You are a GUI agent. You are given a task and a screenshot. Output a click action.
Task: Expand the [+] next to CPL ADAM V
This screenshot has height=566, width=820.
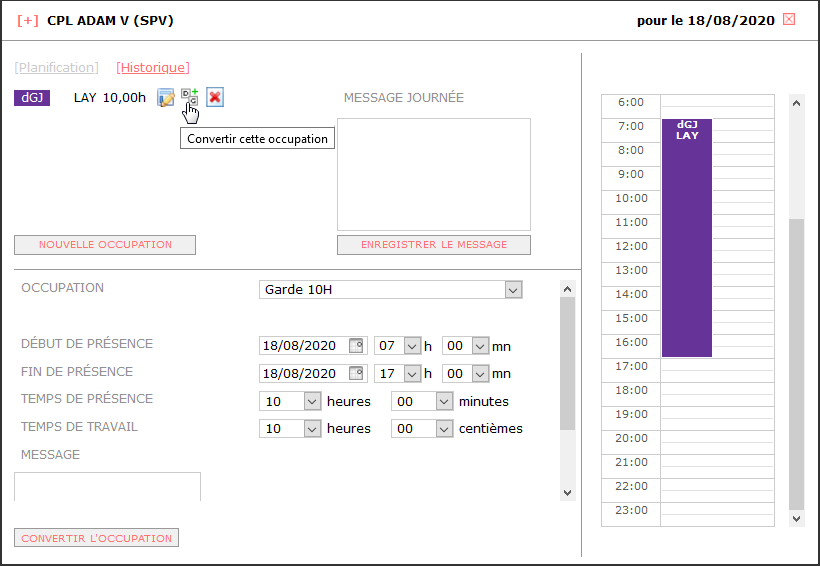28,20
